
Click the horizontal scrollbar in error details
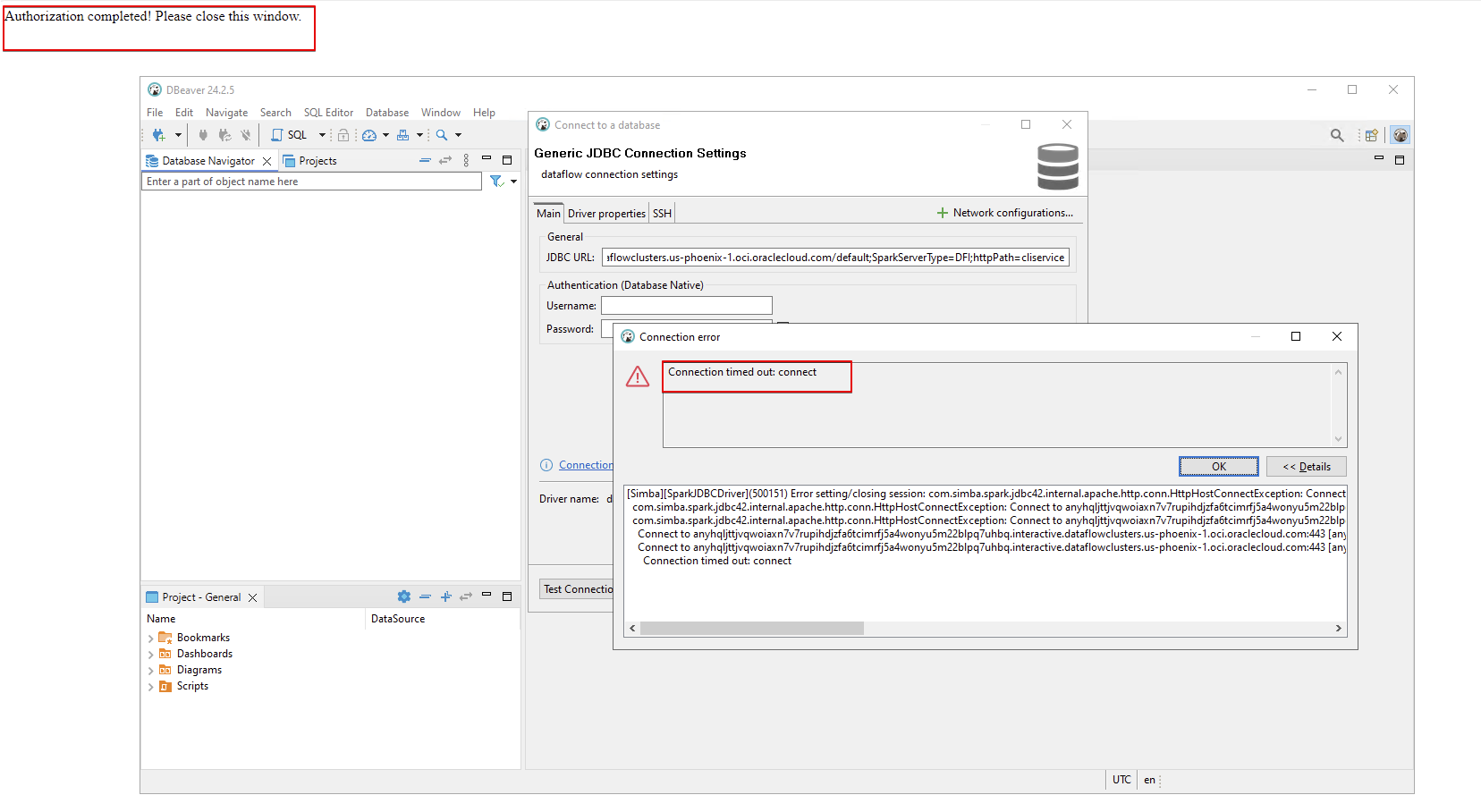(752, 628)
